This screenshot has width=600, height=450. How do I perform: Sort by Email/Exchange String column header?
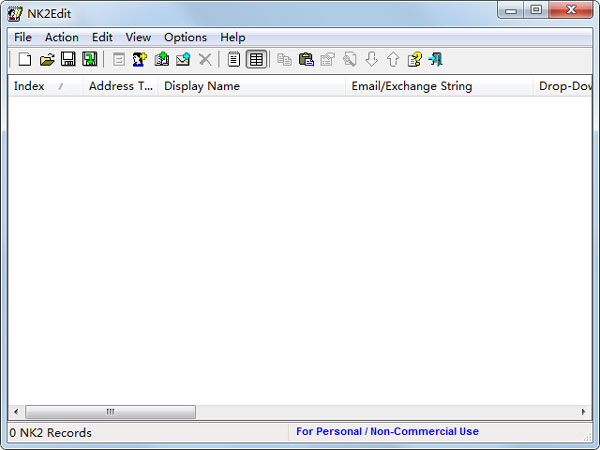pyautogui.click(x=411, y=86)
